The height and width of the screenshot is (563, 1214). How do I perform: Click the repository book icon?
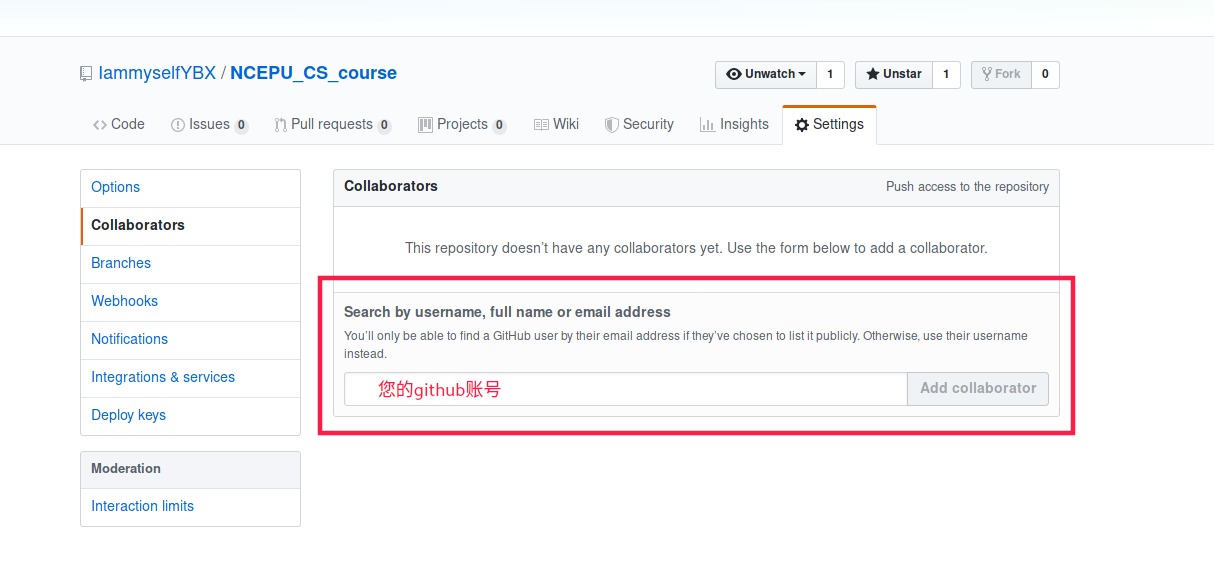point(86,74)
